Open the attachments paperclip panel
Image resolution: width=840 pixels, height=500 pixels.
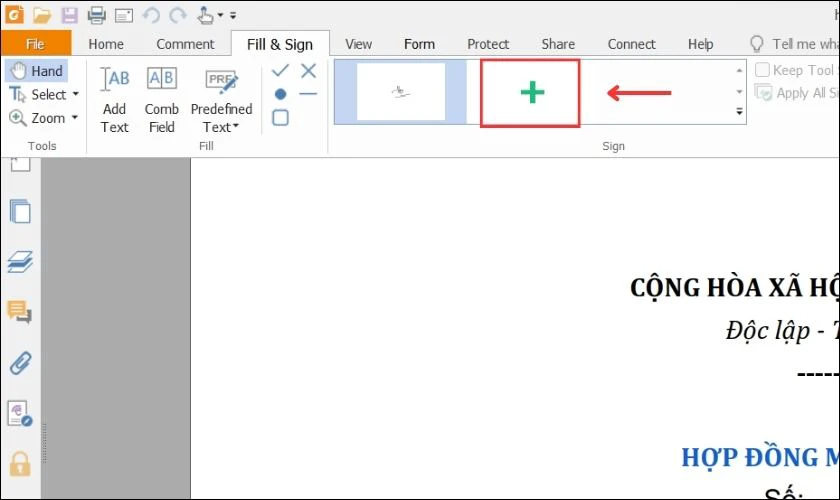tap(20, 363)
